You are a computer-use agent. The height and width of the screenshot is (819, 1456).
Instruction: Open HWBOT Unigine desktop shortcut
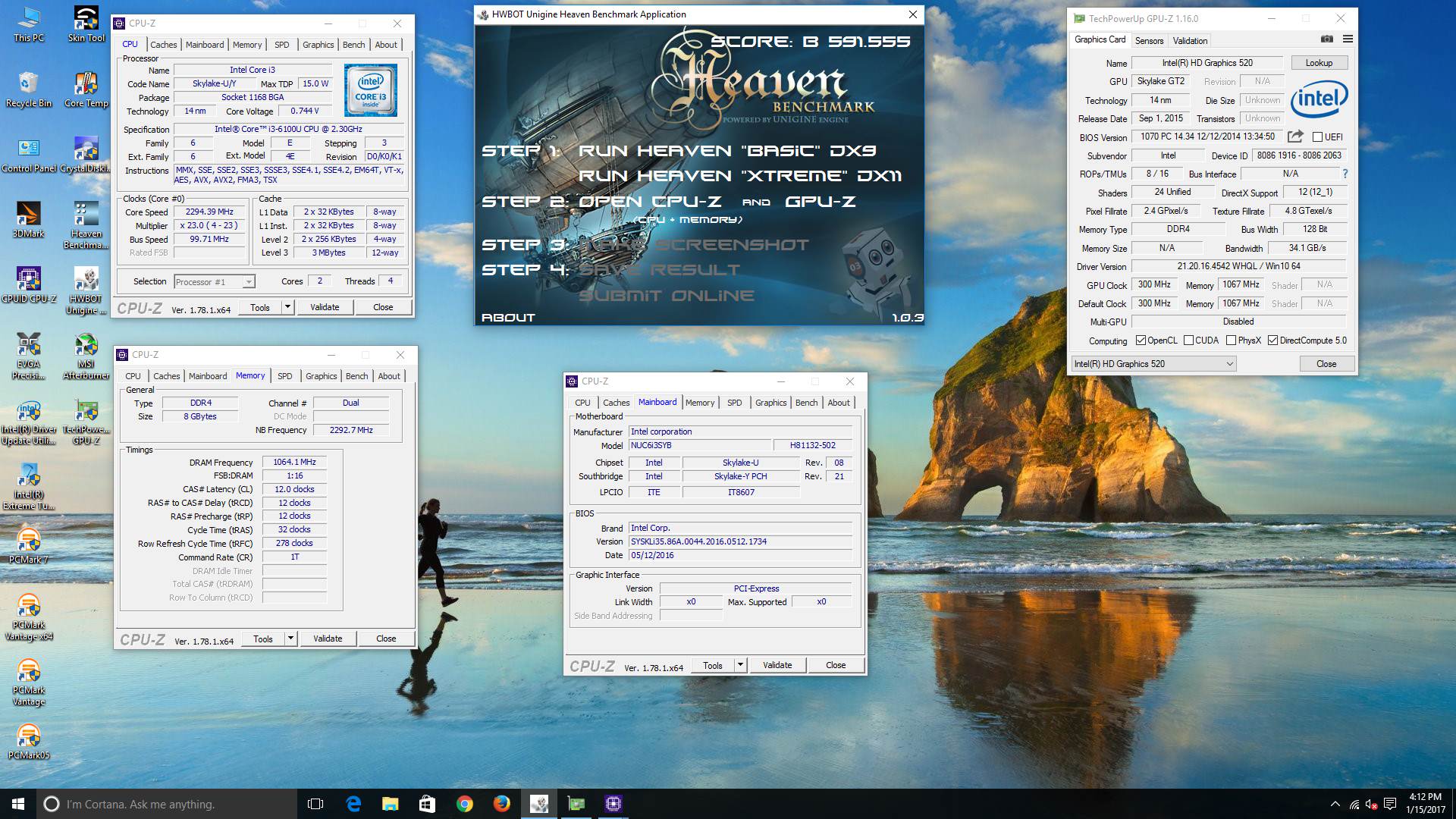click(x=86, y=290)
